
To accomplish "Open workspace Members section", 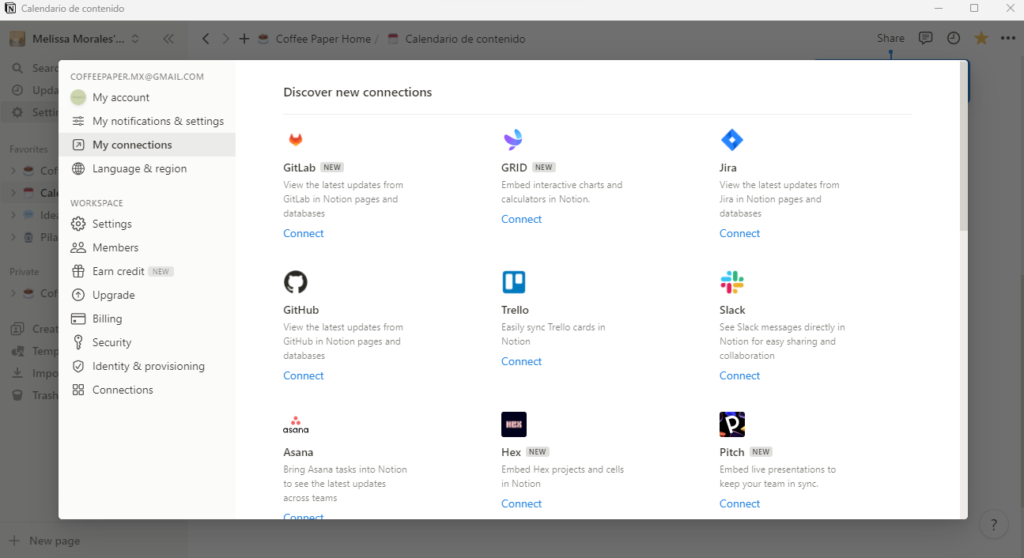I will point(147,248).
